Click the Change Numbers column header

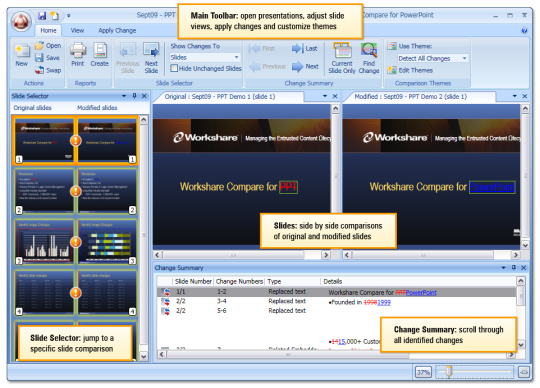point(239,281)
